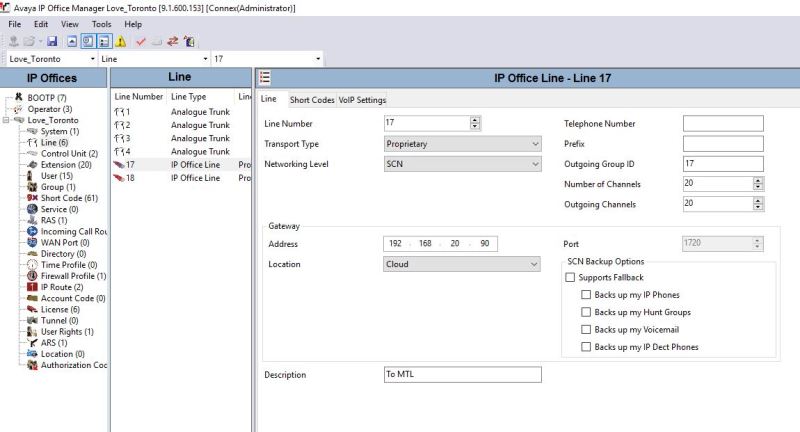The height and width of the screenshot is (432, 800).
Task: Click the Save configuration floppy icon
Action: point(52,41)
